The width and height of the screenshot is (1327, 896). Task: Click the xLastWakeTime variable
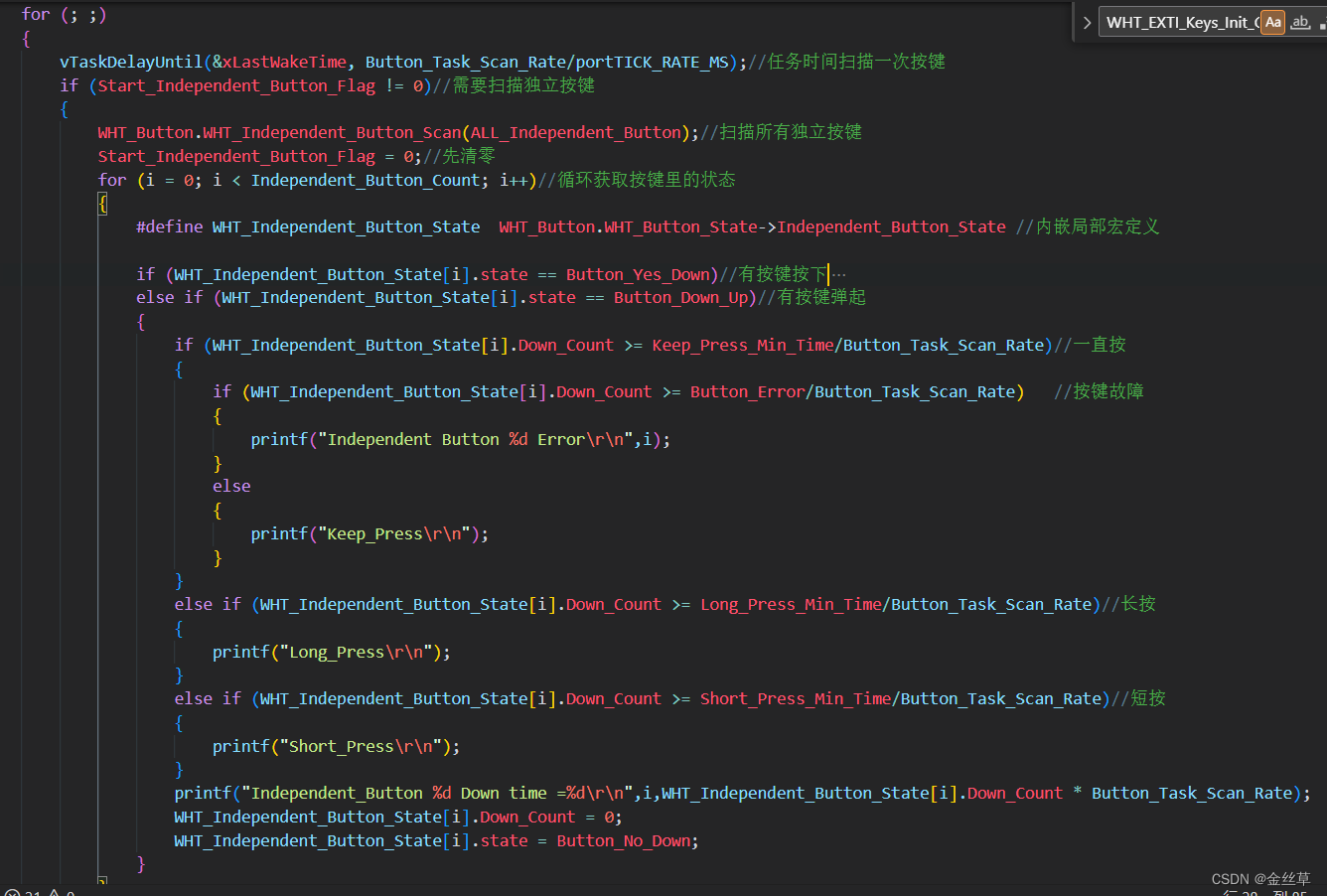[285, 62]
